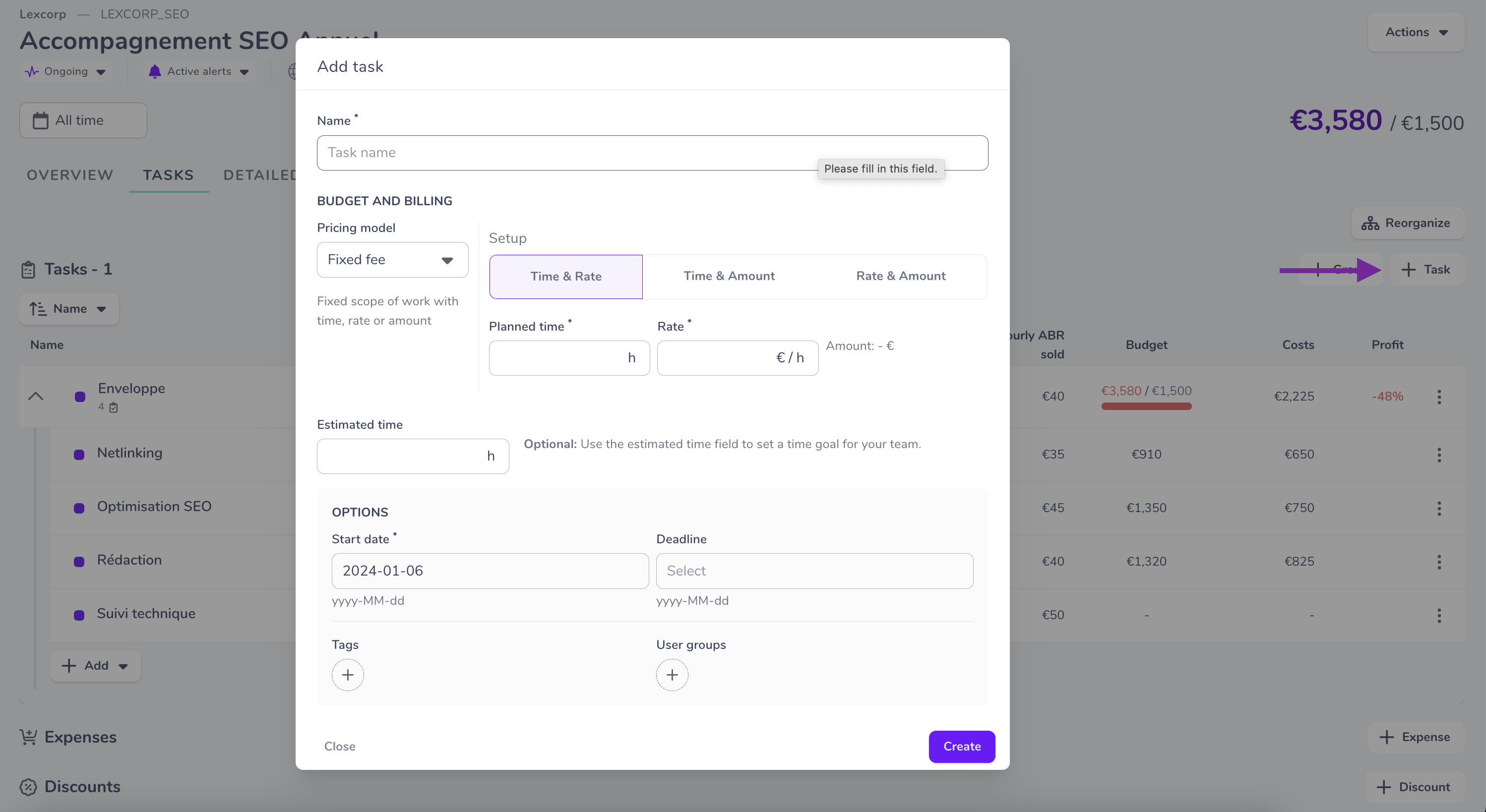Open the Add dropdown below tasks
1486x812 pixels.
pyautogui.click(x=95, y=666)
